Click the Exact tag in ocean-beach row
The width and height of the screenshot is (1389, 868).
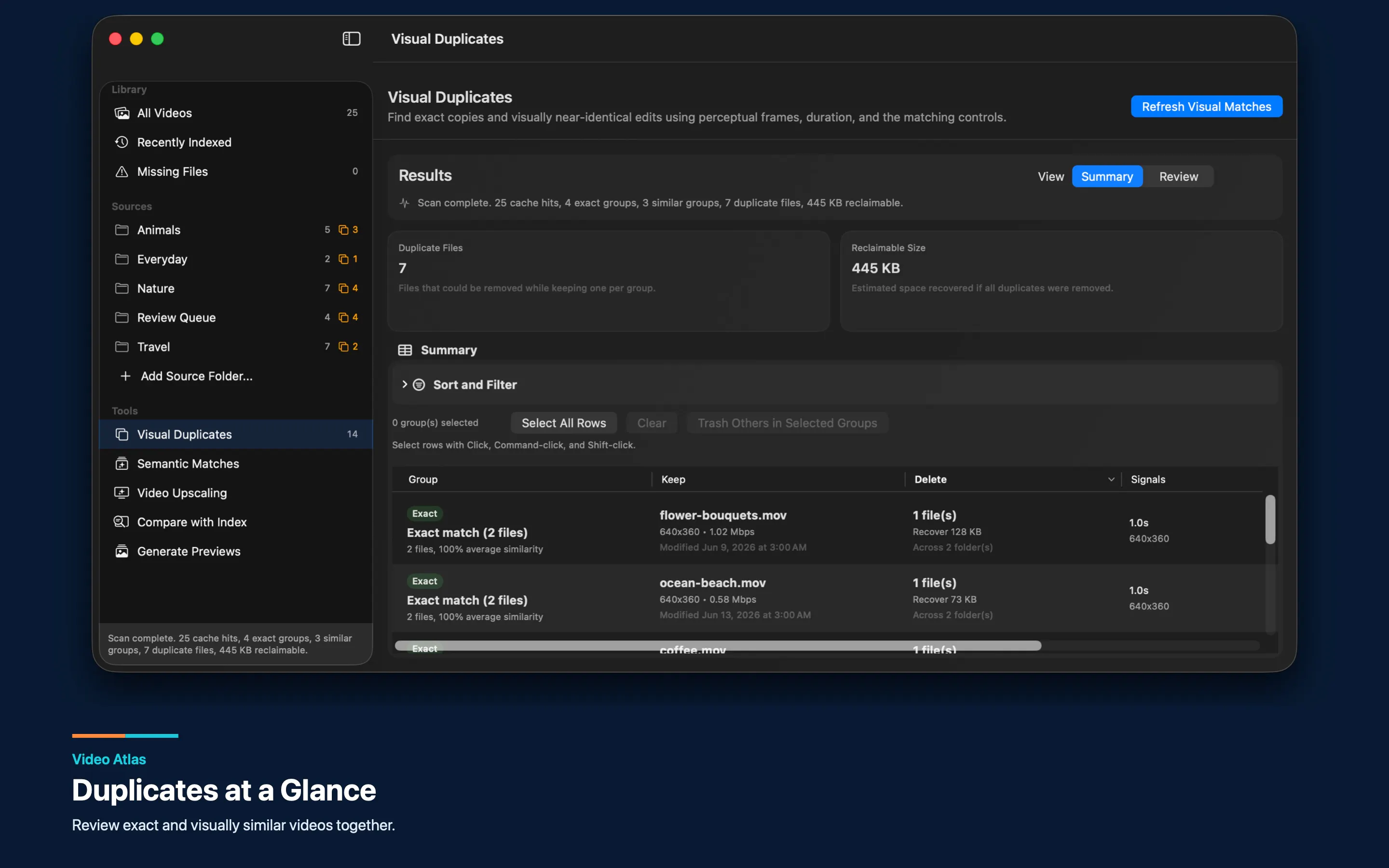(425, 581)
